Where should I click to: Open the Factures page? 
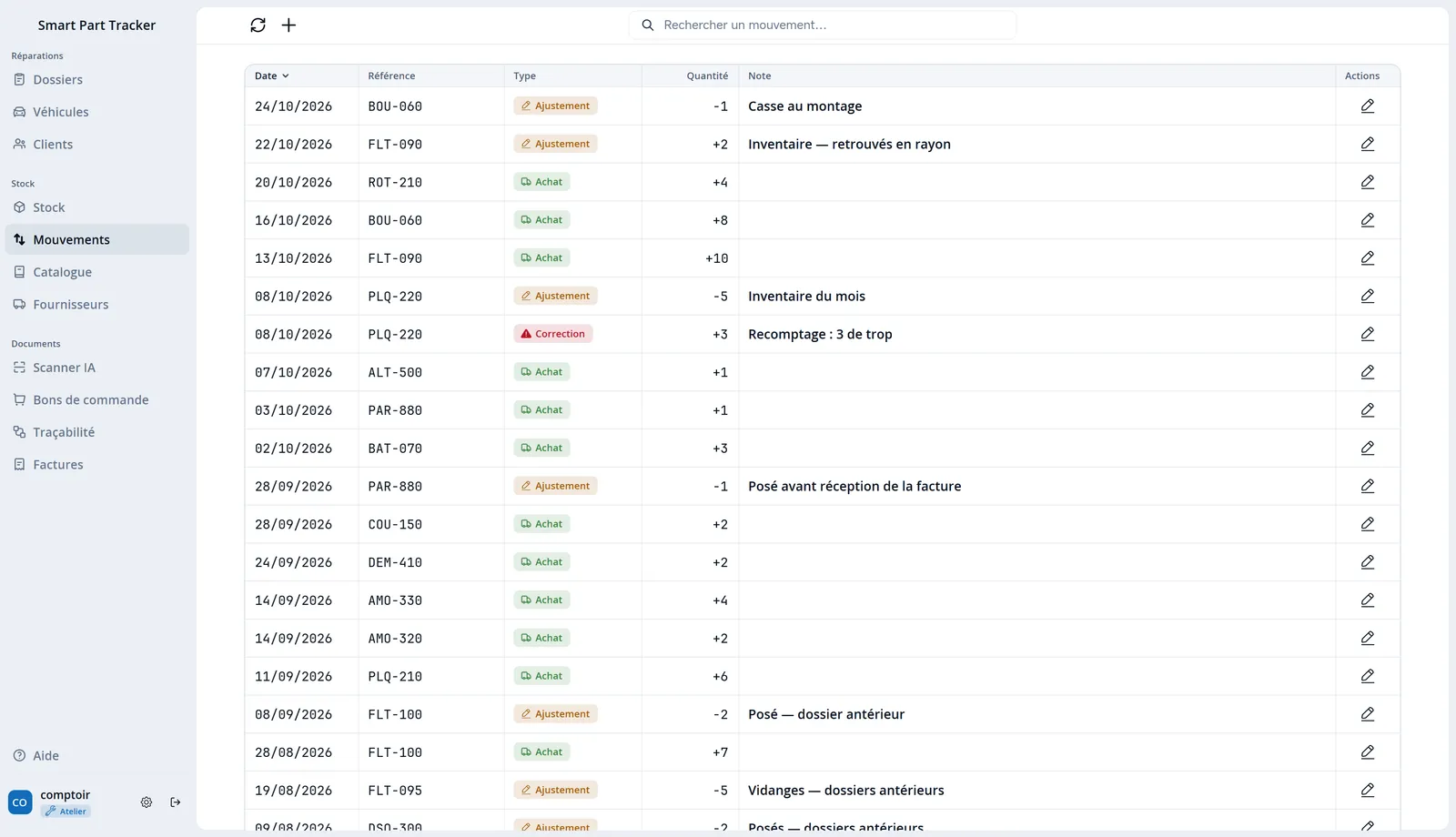click(x=97, y=465)
